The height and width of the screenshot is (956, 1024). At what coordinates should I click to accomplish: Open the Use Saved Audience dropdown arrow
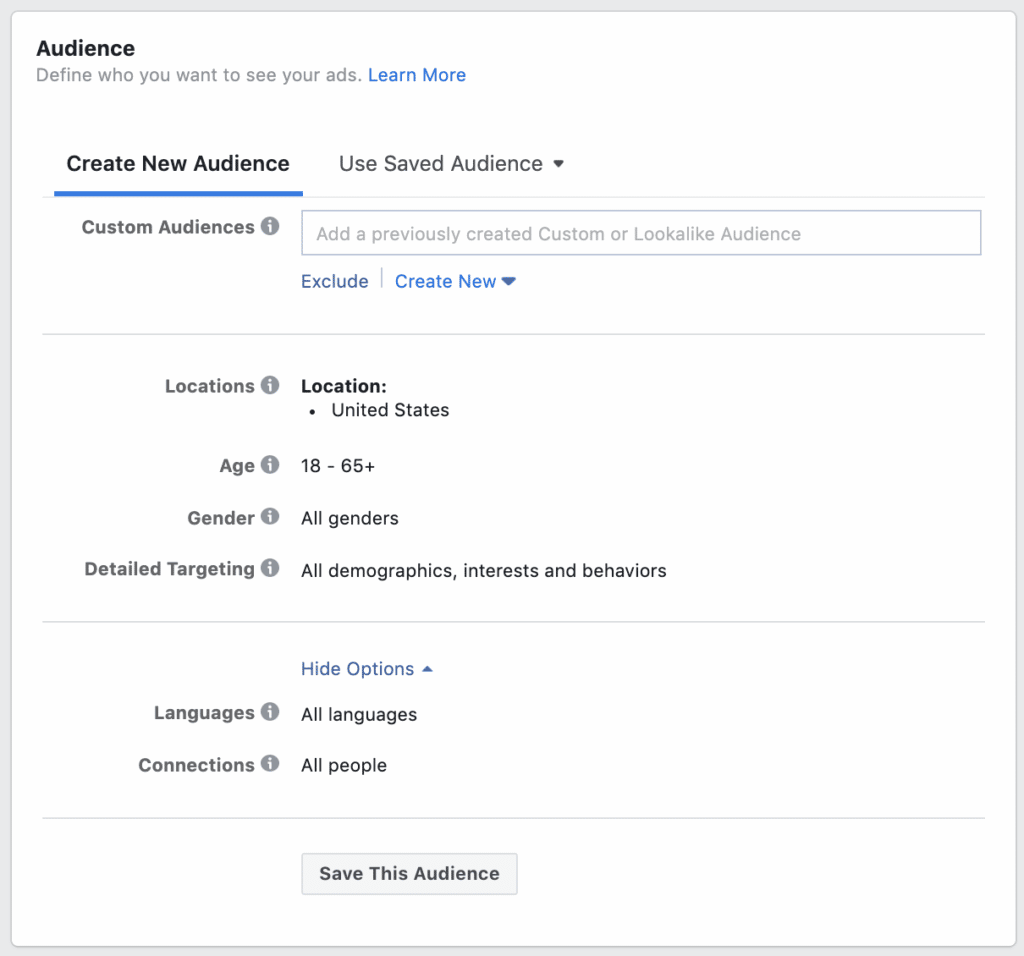pyautogui.click(x=558, y=164)
